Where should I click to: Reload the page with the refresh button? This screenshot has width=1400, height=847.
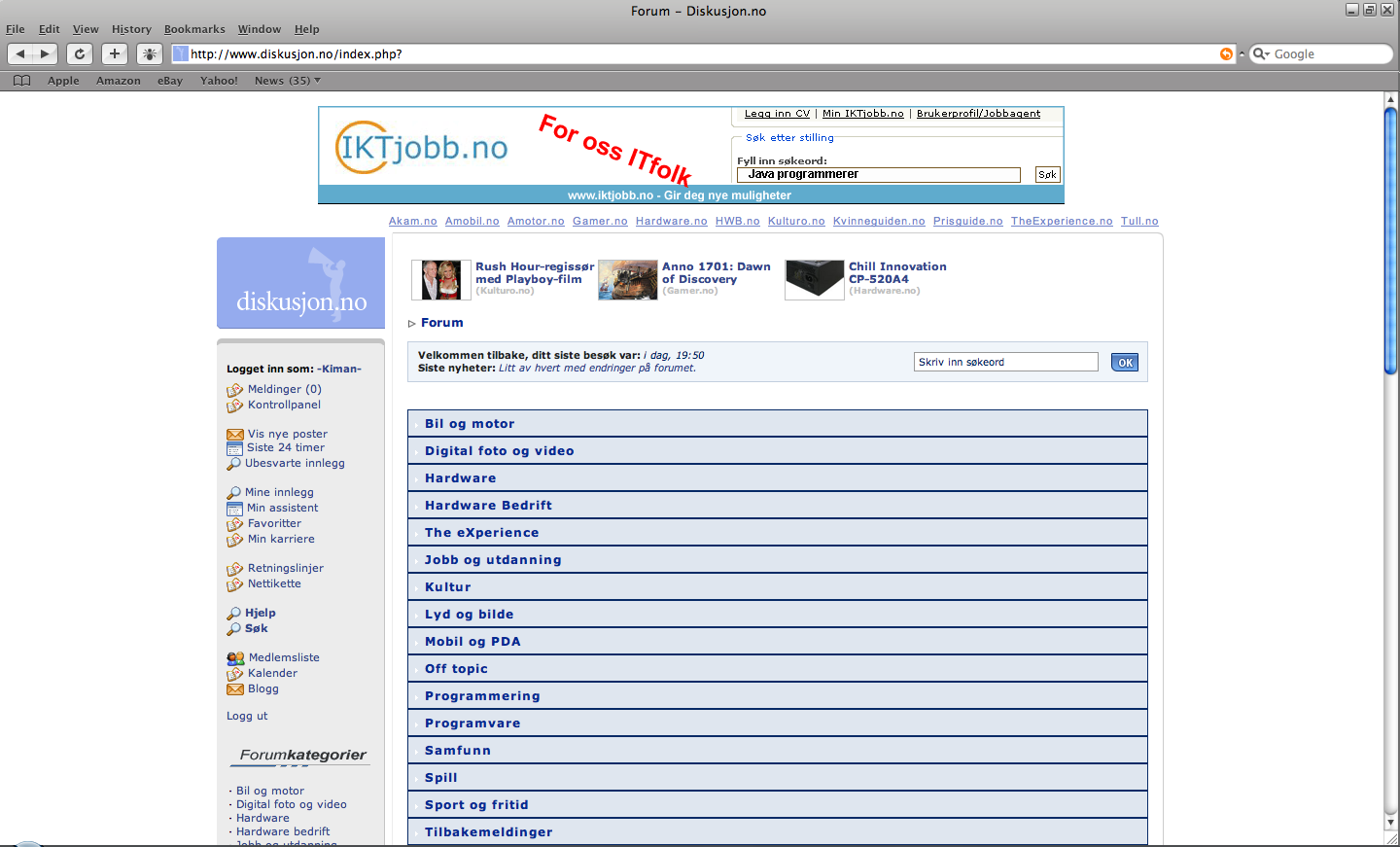click(x=80, y=54)
